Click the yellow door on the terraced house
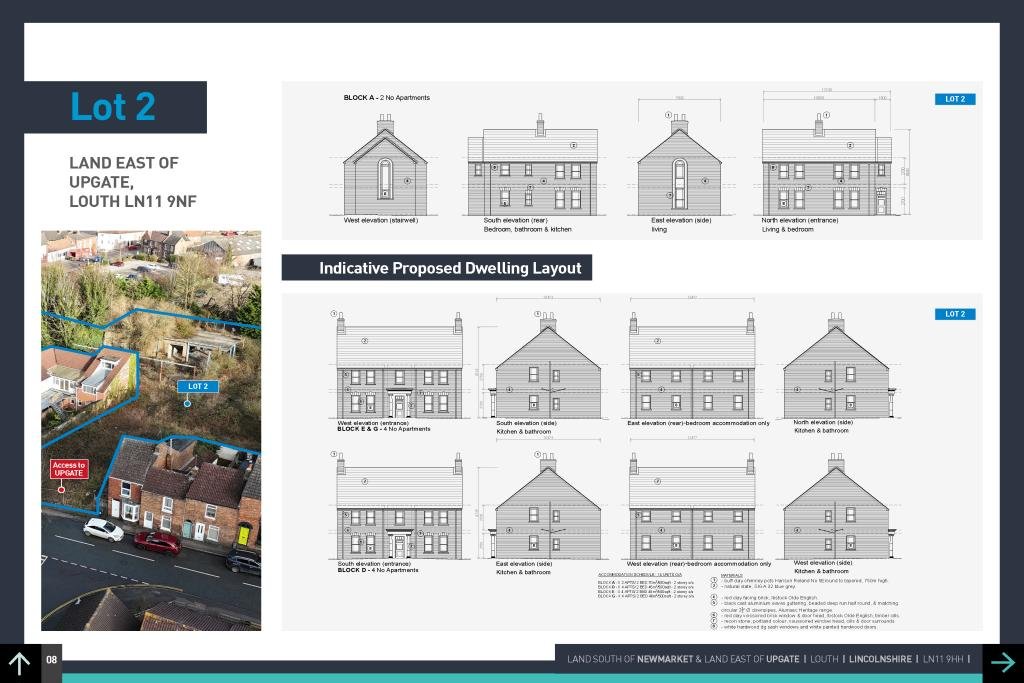 (243, 534)
